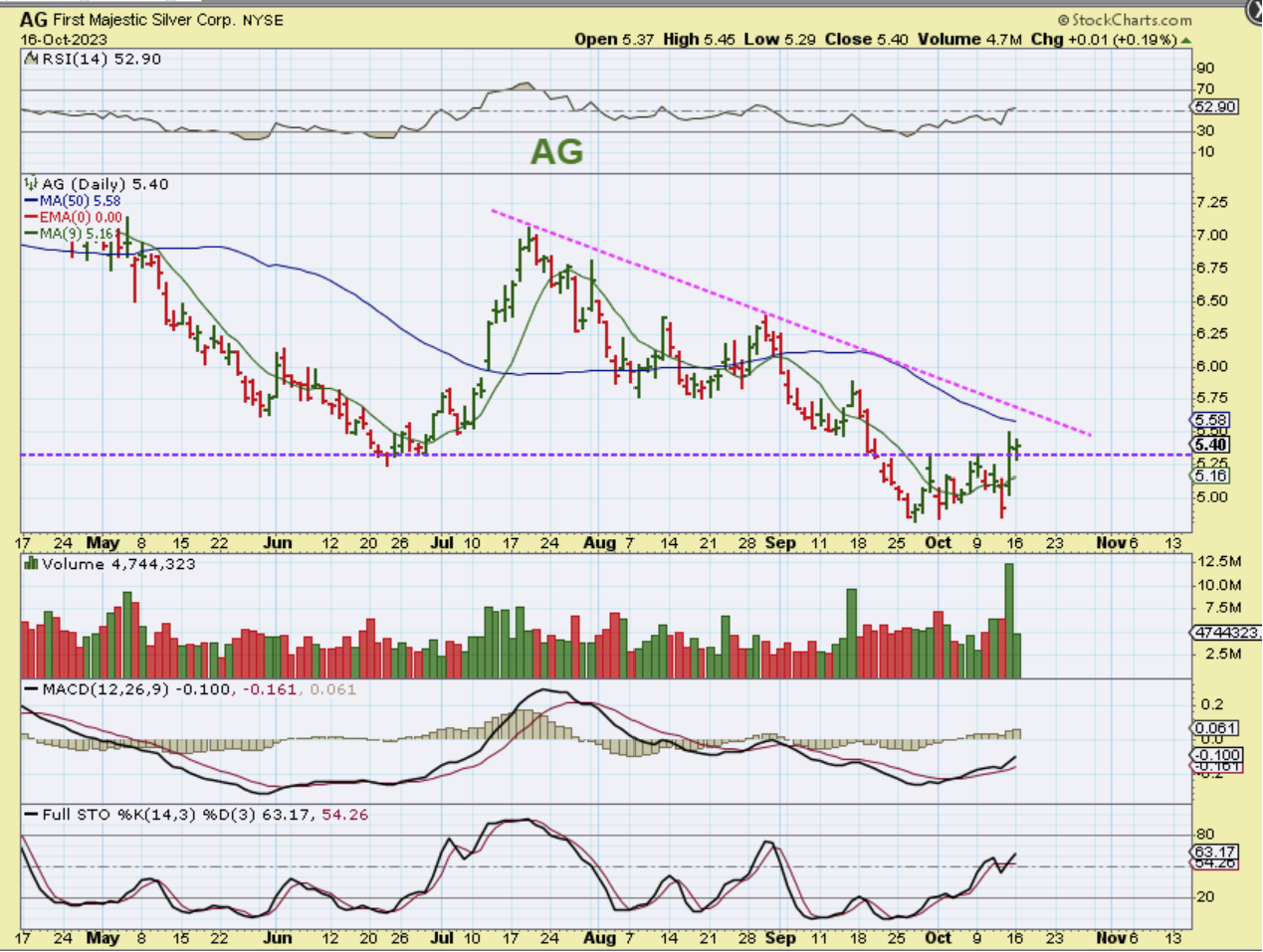Click the small marker before MACD(12,26,9) label

(31, 689)
